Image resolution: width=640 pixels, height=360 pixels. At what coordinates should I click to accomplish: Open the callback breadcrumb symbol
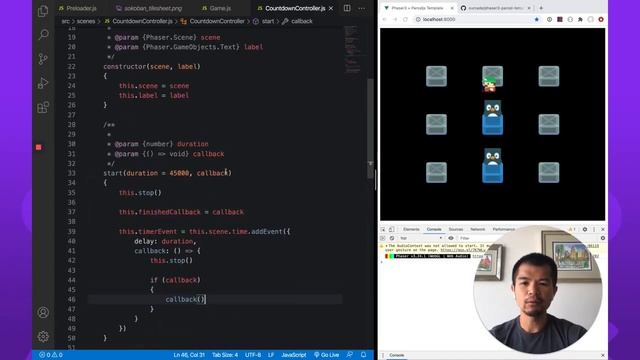point(297,21)
